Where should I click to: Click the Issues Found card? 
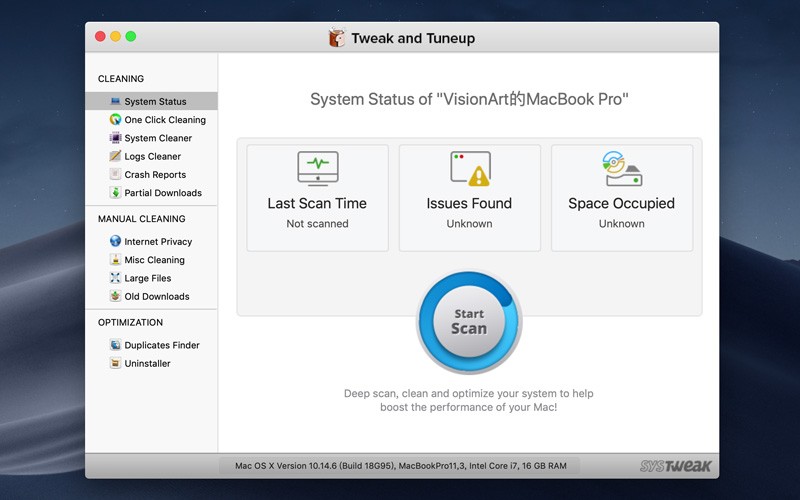click(x=469, y=198)
